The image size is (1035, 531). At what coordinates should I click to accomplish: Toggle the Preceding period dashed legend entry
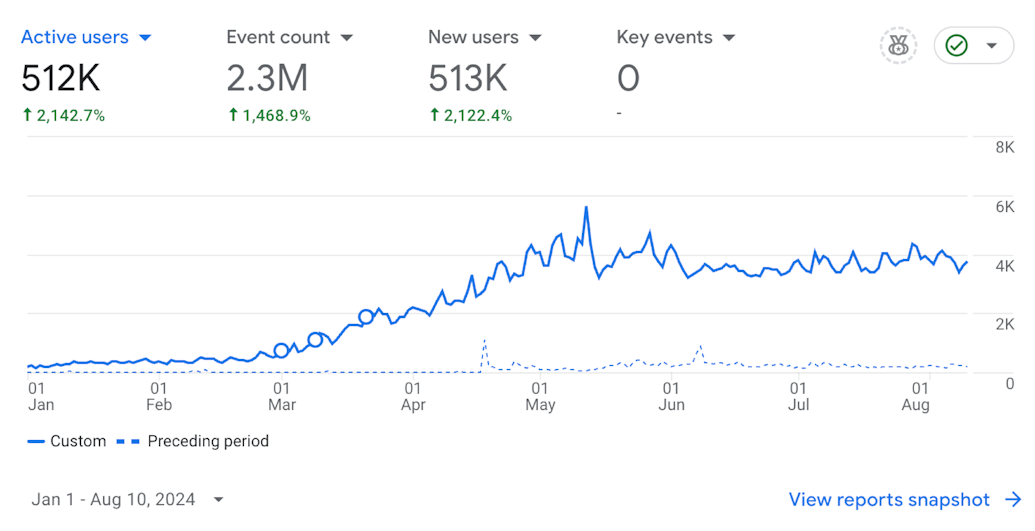click(x=195, y=441)
